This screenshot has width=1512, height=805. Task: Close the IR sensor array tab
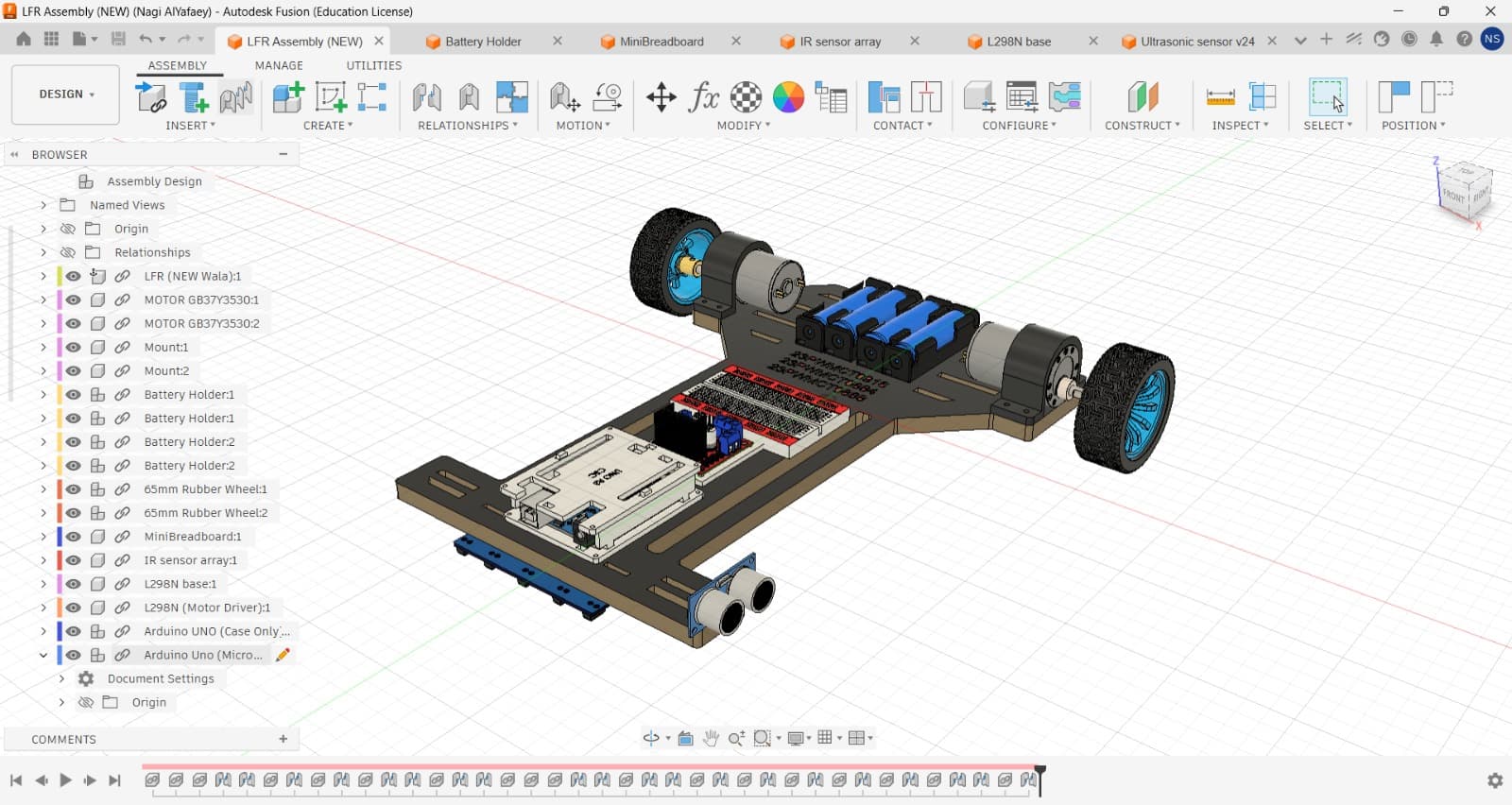click(x=915, y=41)
